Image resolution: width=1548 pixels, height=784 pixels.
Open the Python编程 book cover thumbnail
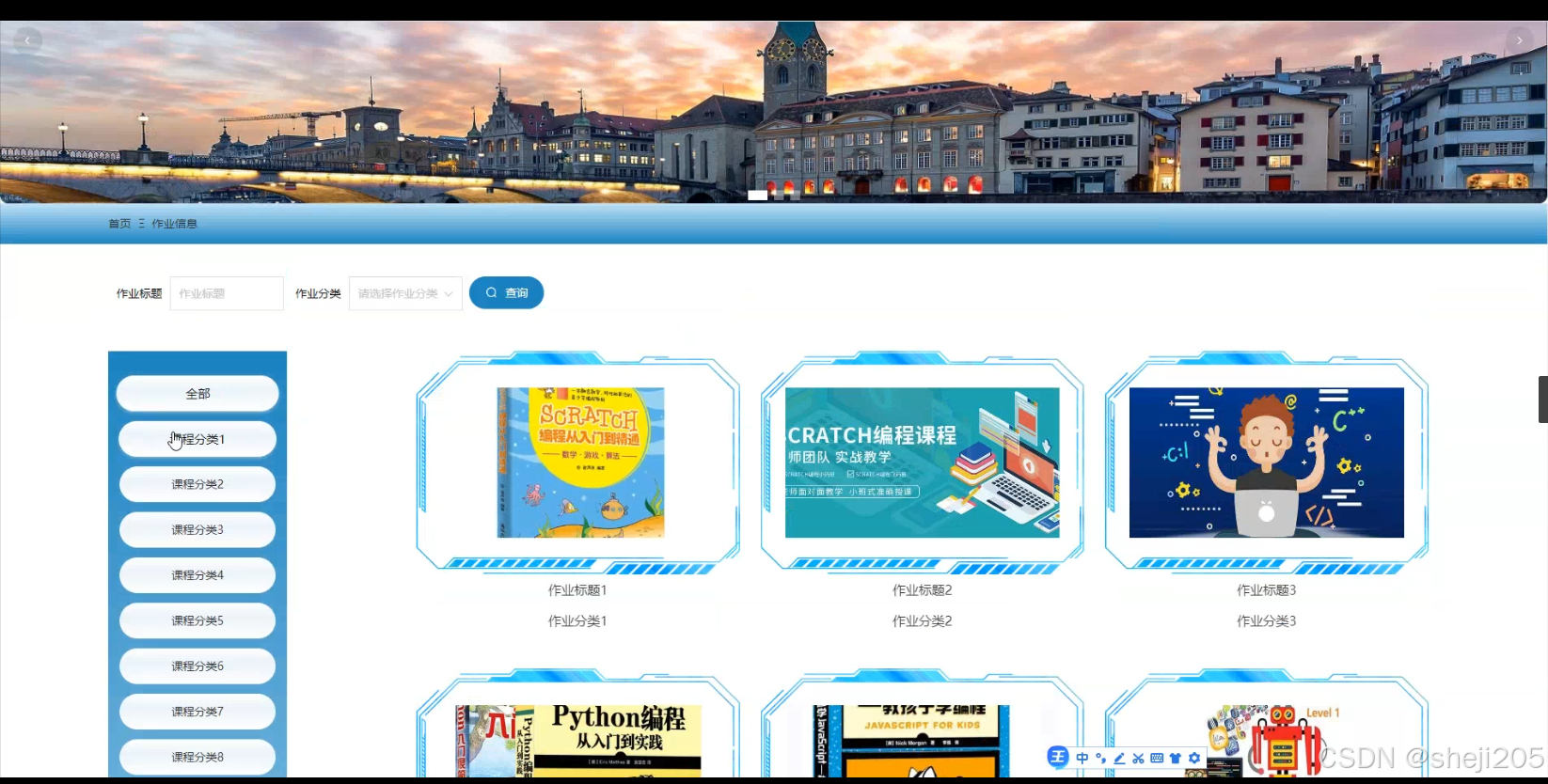tap(578, 741)
